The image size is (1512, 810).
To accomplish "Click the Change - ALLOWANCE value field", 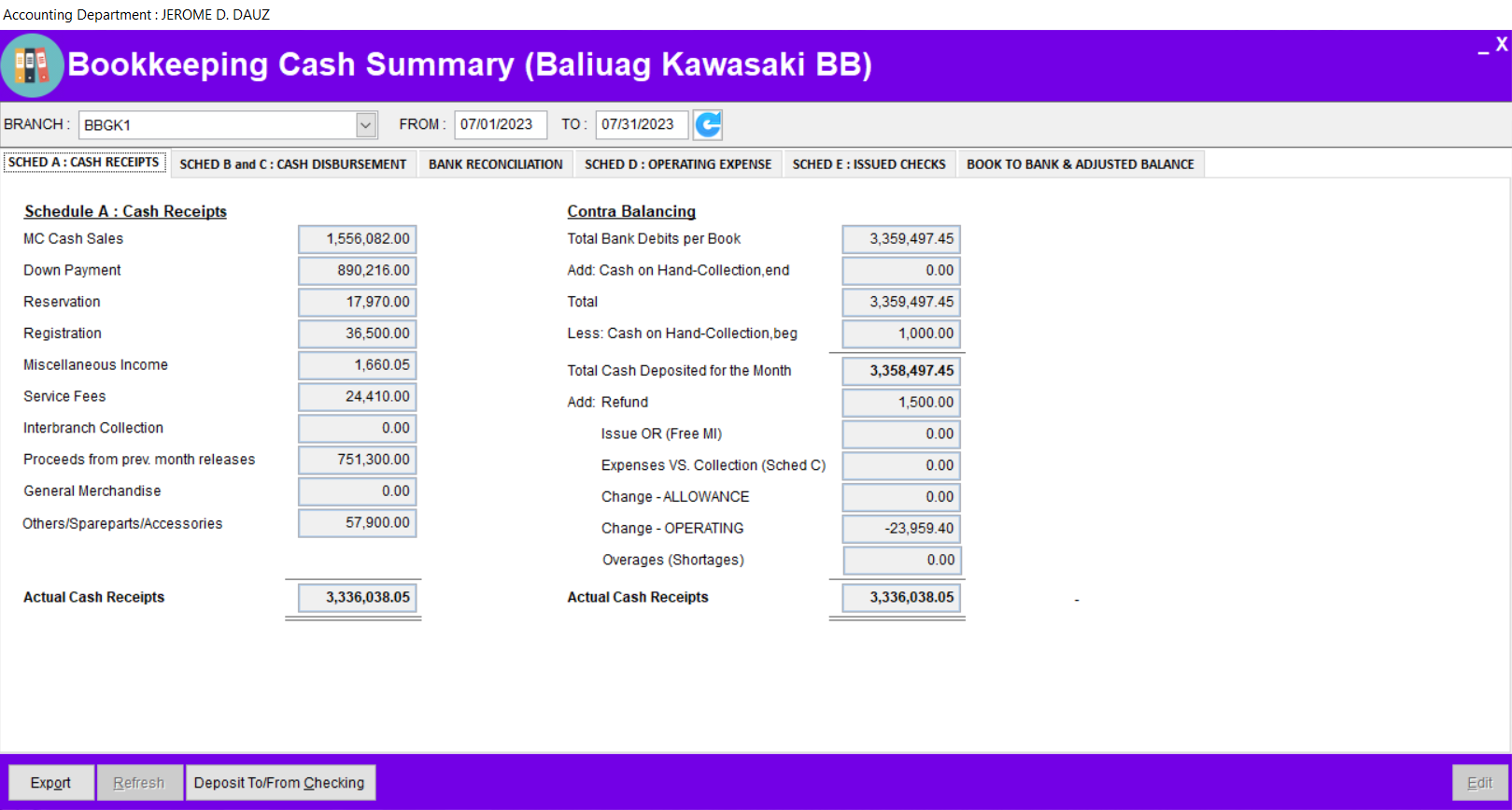I will tap(901, 497).
